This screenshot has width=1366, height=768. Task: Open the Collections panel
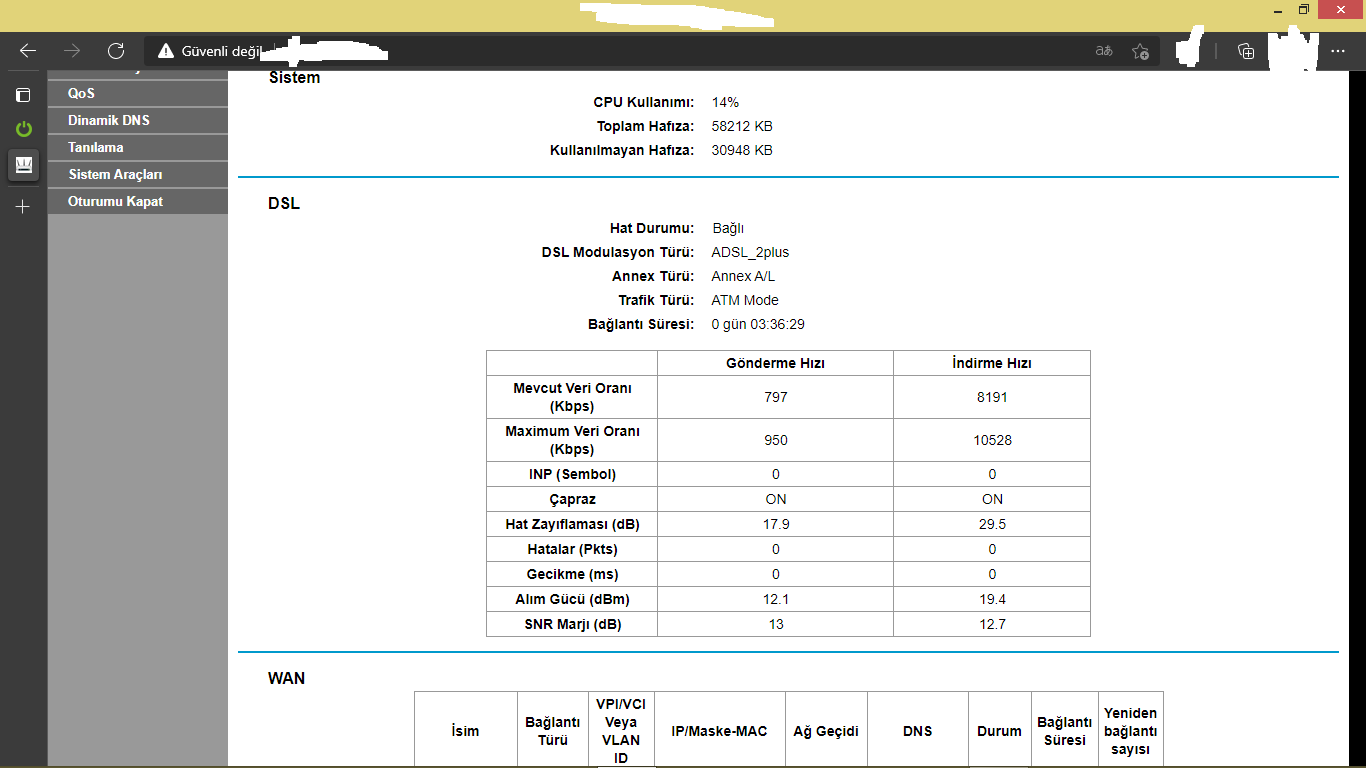coord(1246,51)
